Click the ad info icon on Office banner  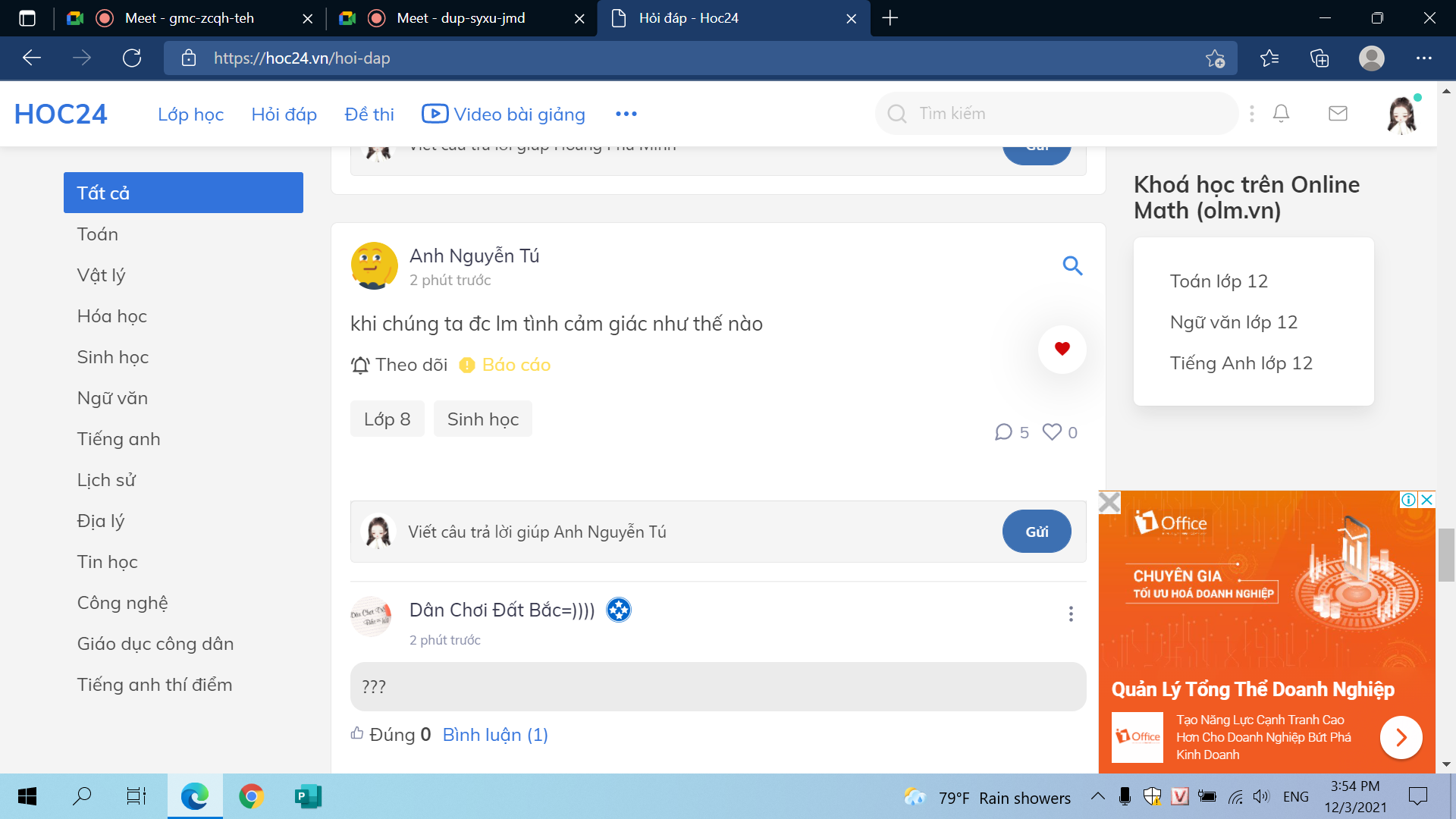[1408, 499]
